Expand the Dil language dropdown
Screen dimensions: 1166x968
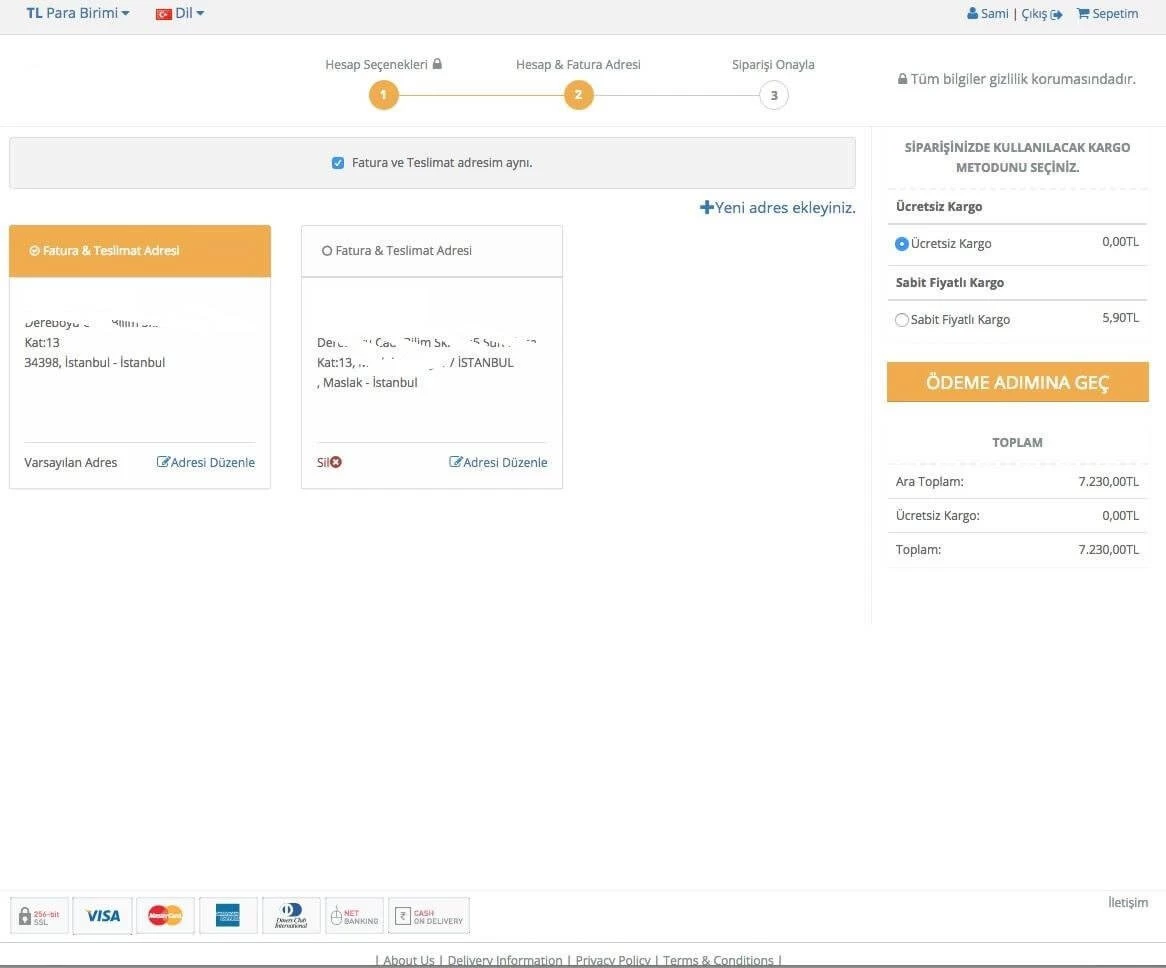(x=180, y=13)
